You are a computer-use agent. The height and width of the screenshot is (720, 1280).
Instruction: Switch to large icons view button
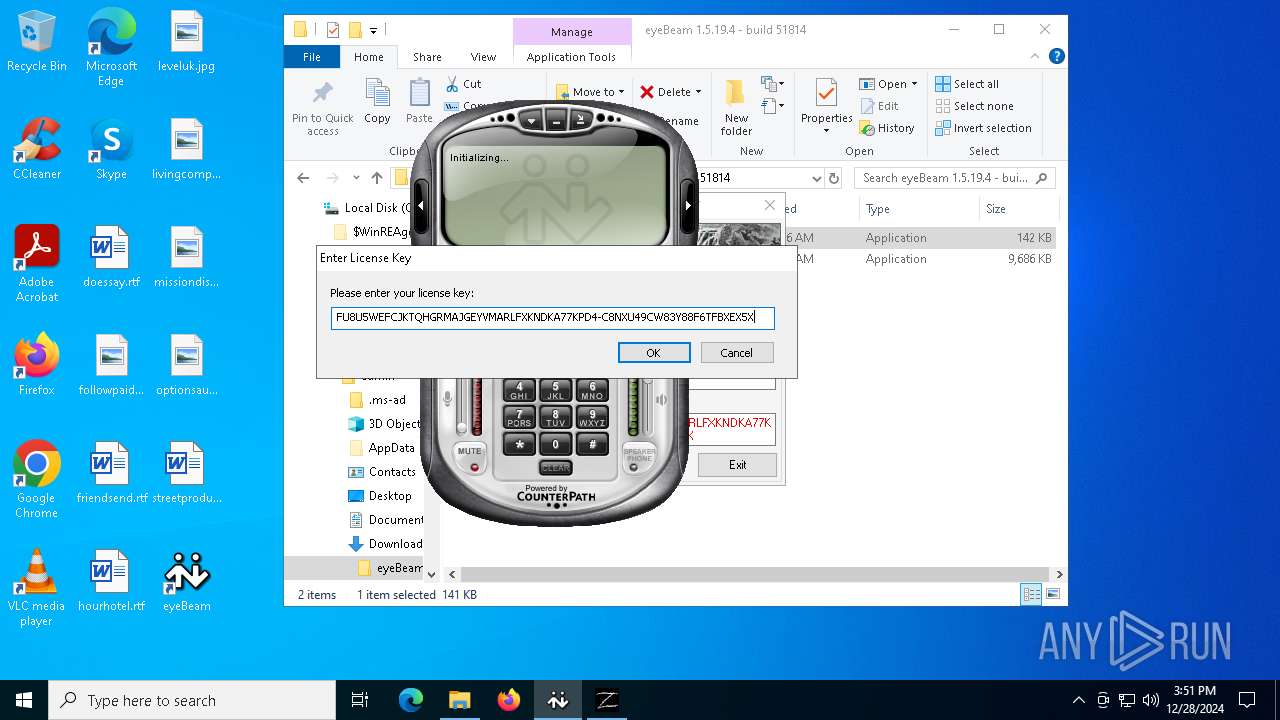tap(1052, 594)
